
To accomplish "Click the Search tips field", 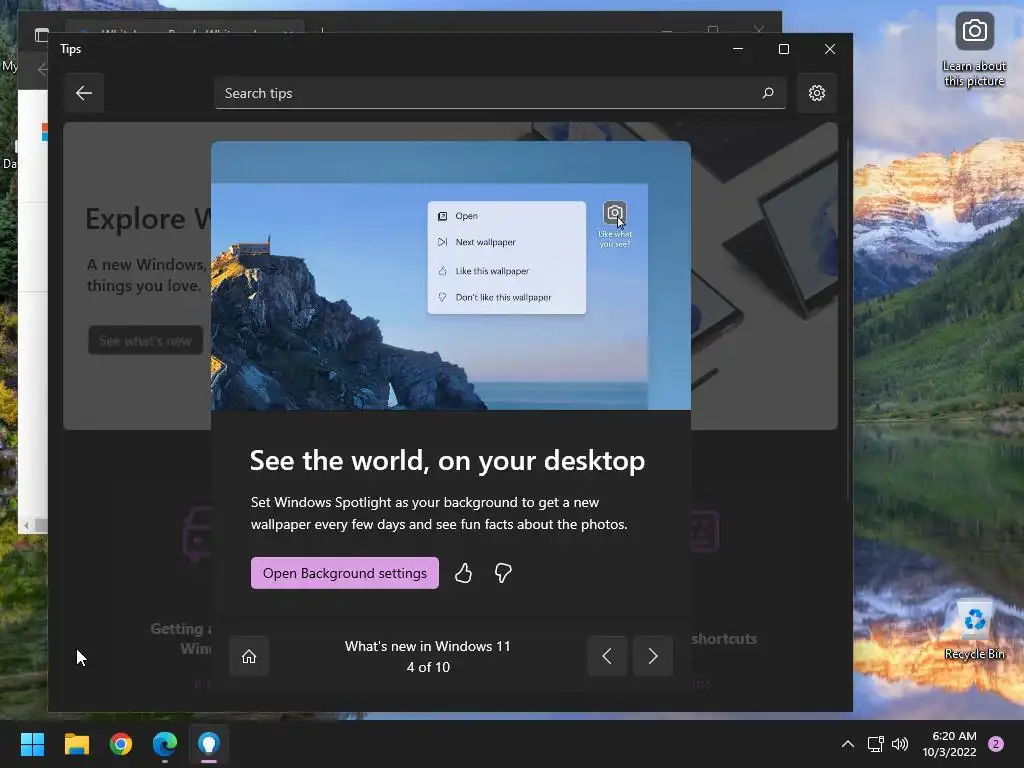I will 500,93.
